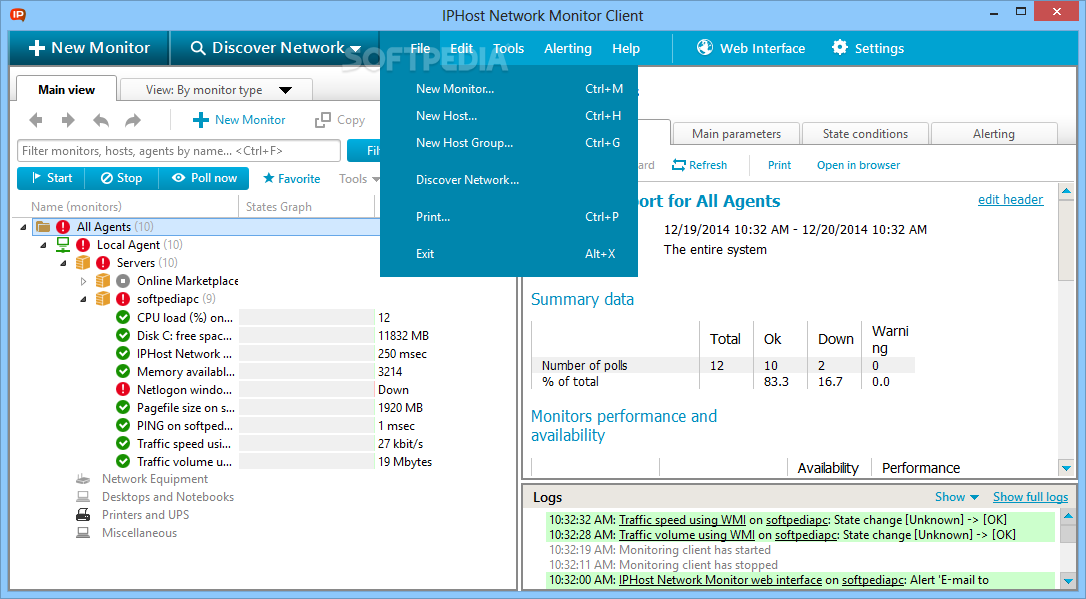This screenshot has width=1086, height=599.
Task: Click the Network Equipment router icon
Action: tap(83, 479)
